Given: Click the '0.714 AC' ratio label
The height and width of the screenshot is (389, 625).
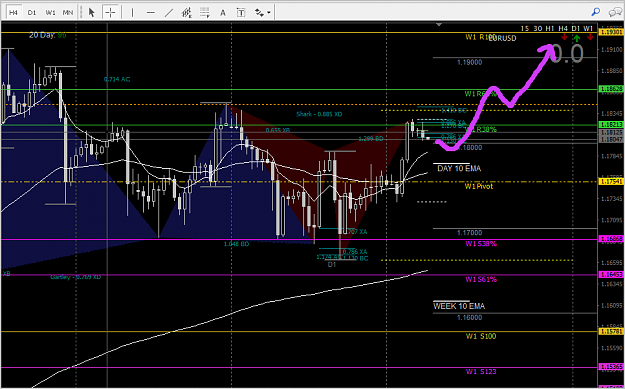Looking at the screenshot, I should (x=117, y=79).
